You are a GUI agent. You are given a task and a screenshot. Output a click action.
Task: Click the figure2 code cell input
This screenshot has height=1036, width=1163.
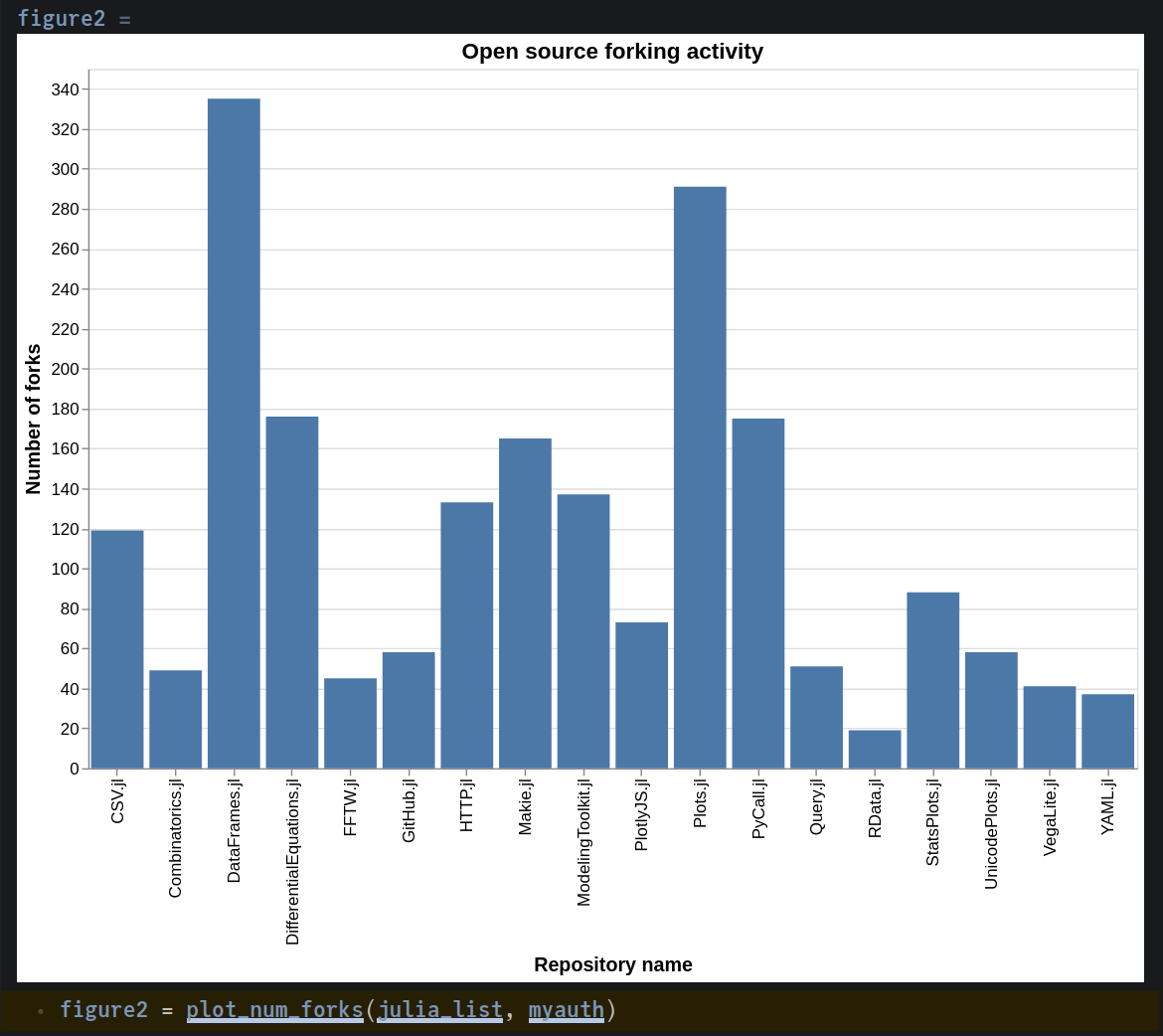(581, 1010)
